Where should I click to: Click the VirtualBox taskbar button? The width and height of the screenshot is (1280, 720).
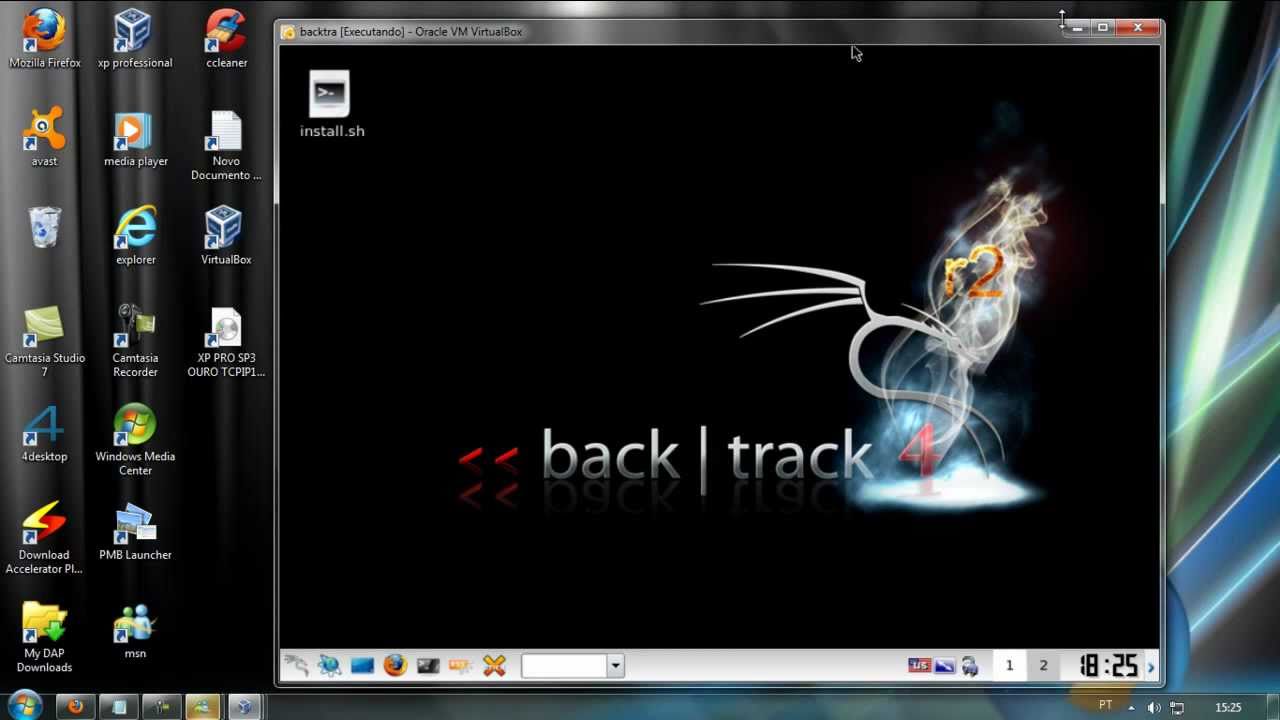[x=244, y=706]
